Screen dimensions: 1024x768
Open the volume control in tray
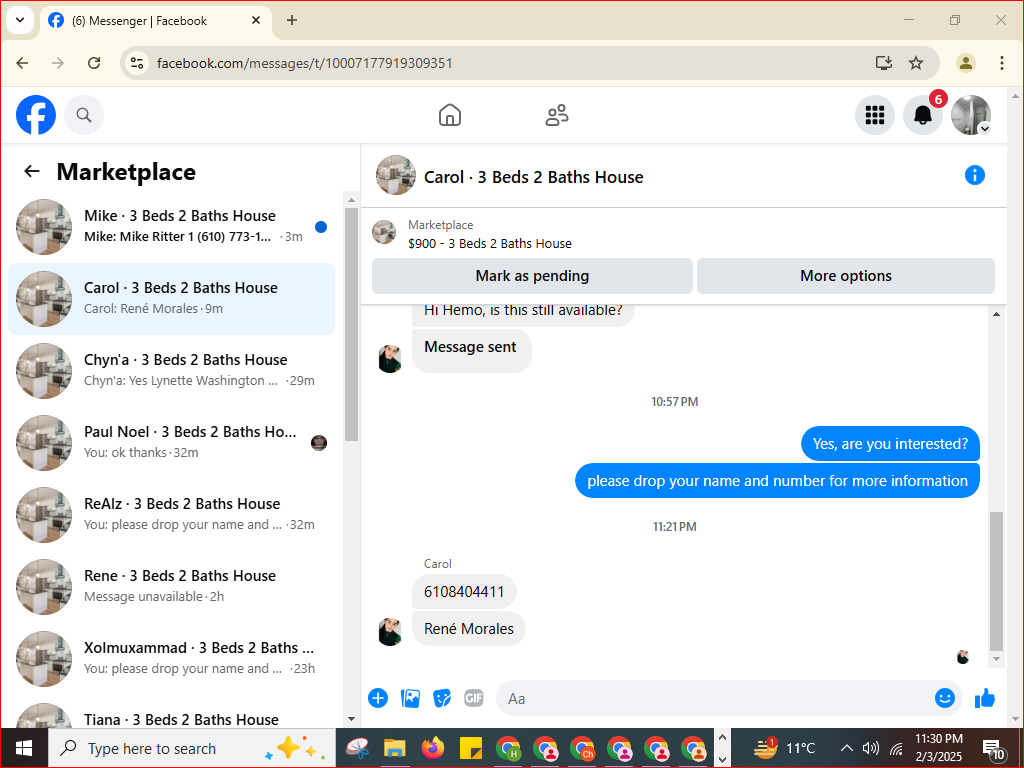coord(871,748)
